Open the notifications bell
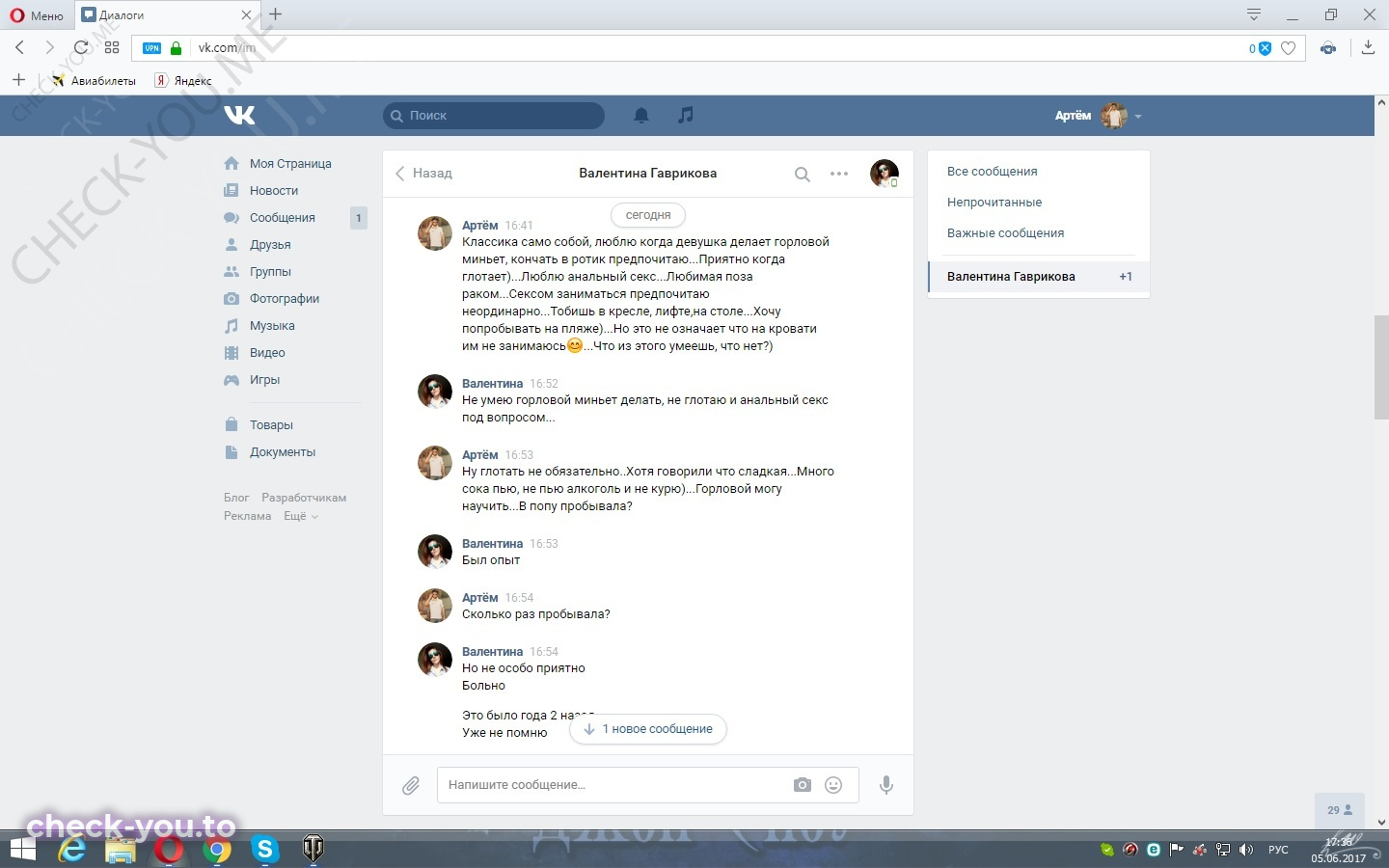1389x868 pixels. pyautogui.click(x=641, y=115)
